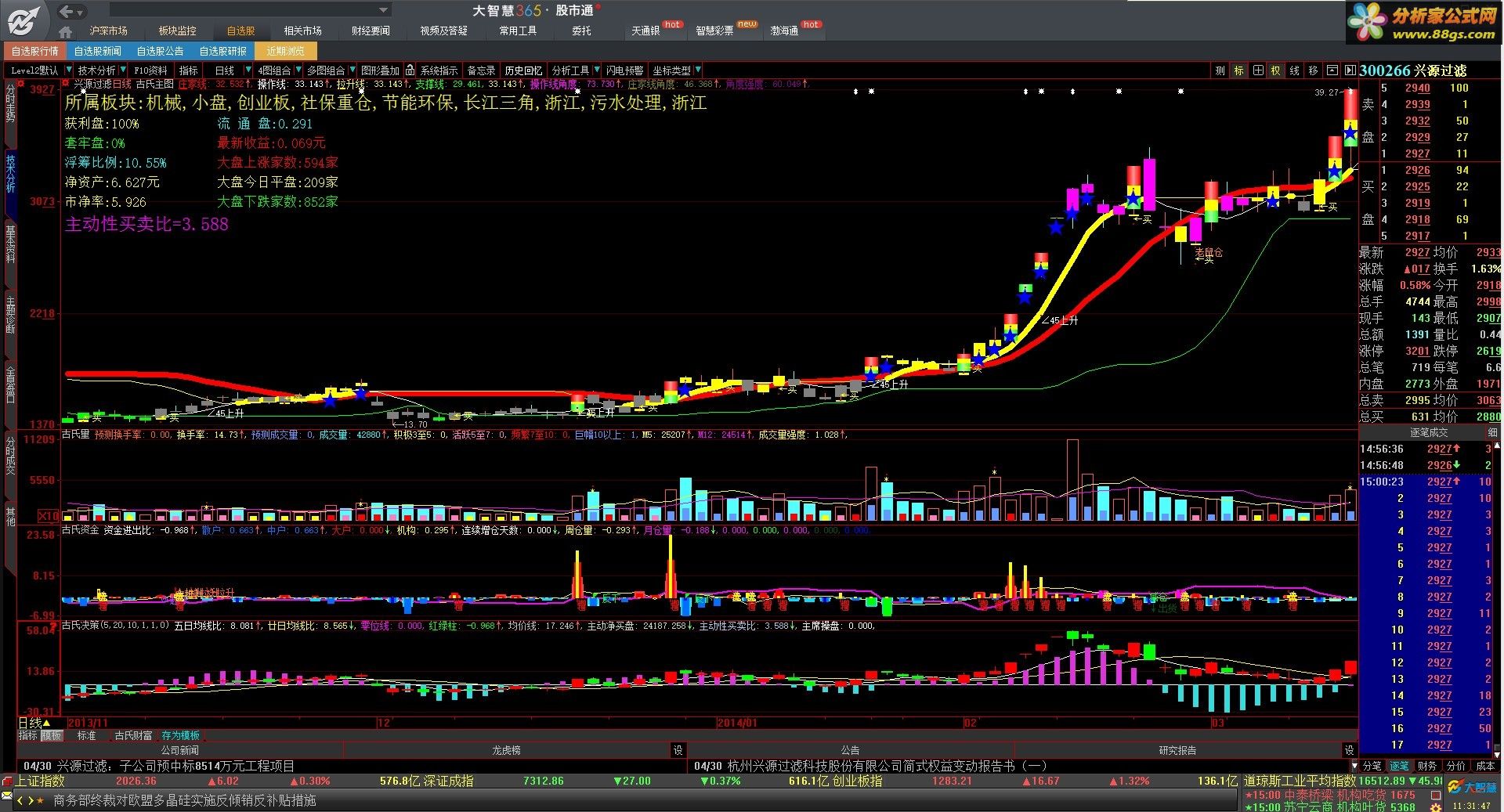Go back using the left arrow button
This screenshot has height=812, width=1504.
(67, 11)
